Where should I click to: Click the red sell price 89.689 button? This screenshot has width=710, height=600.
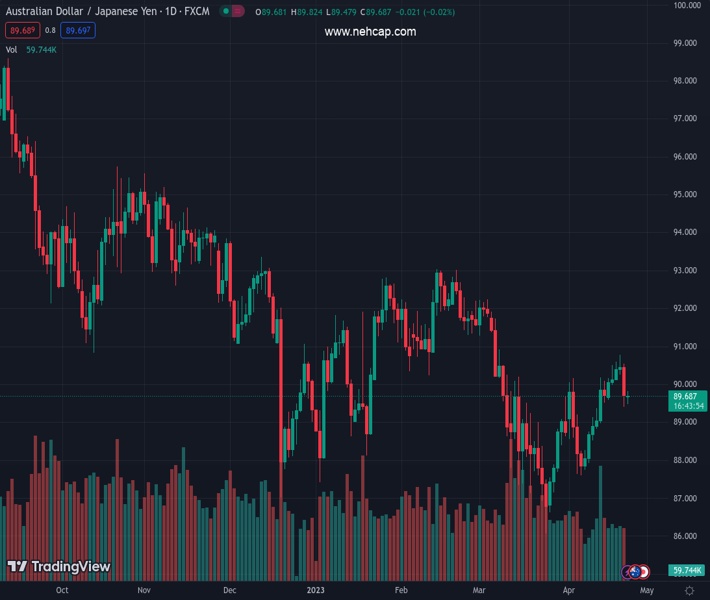click(22, 31)
